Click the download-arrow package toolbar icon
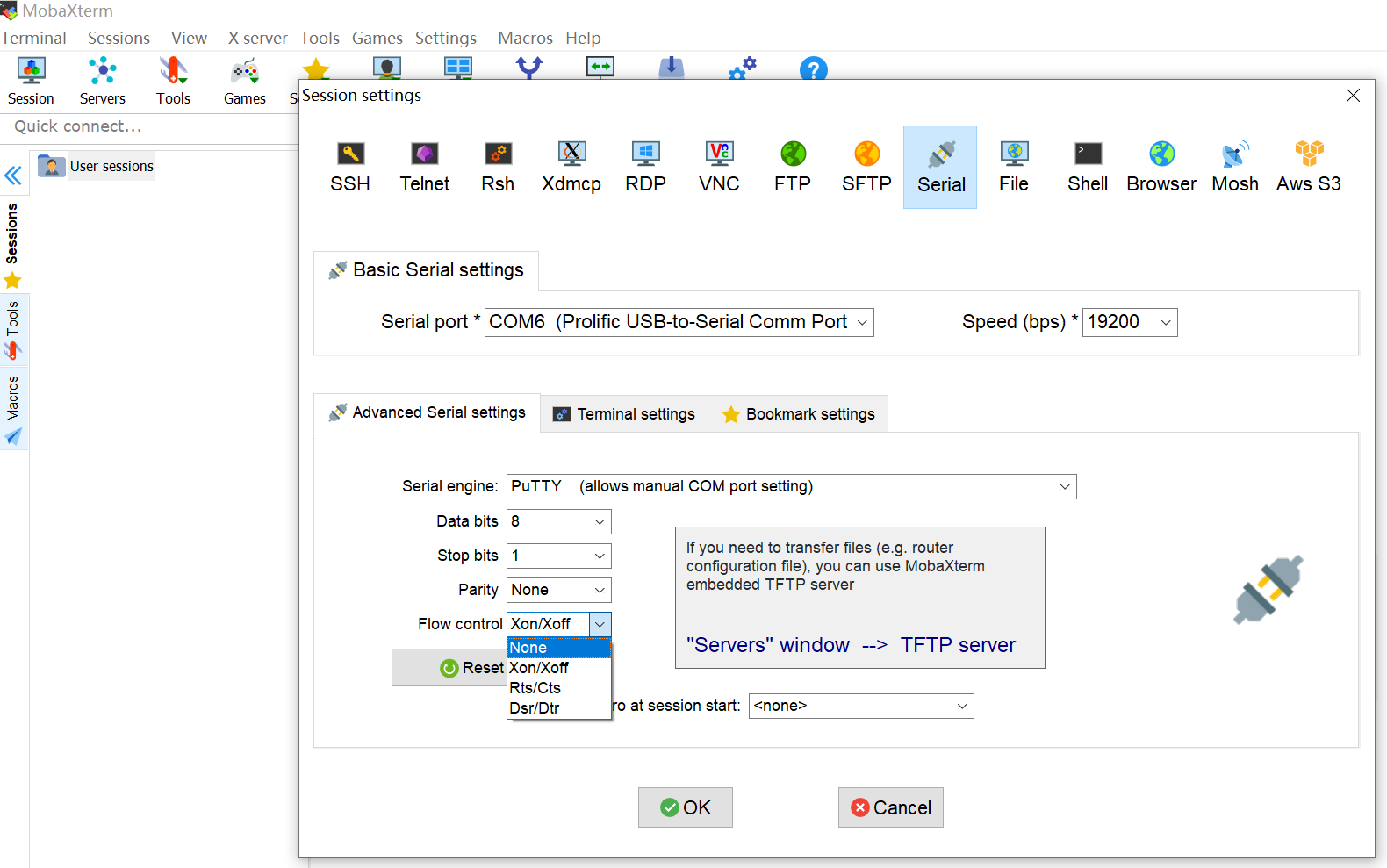 pos(672,68)
